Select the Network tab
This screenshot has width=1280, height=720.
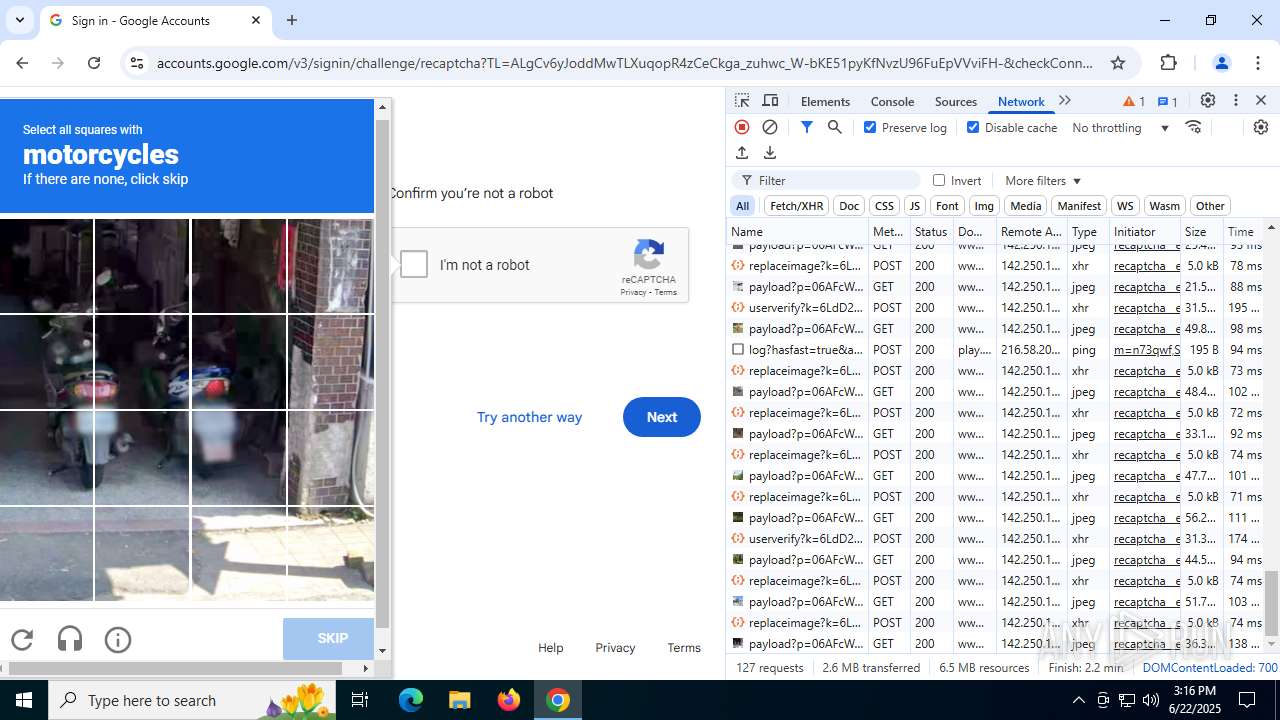click(1021, 101)
